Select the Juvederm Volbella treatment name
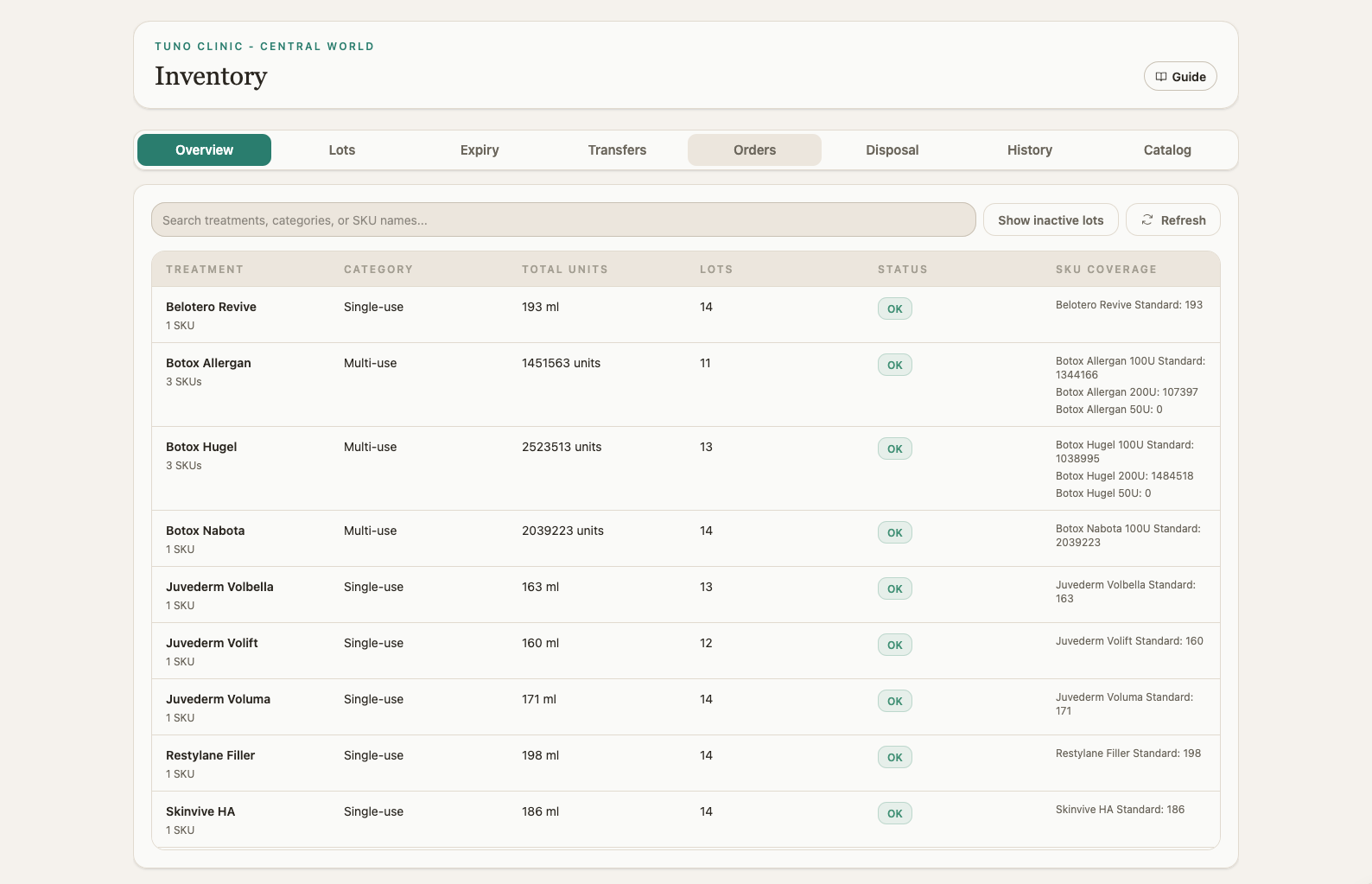 pos(219,587)
